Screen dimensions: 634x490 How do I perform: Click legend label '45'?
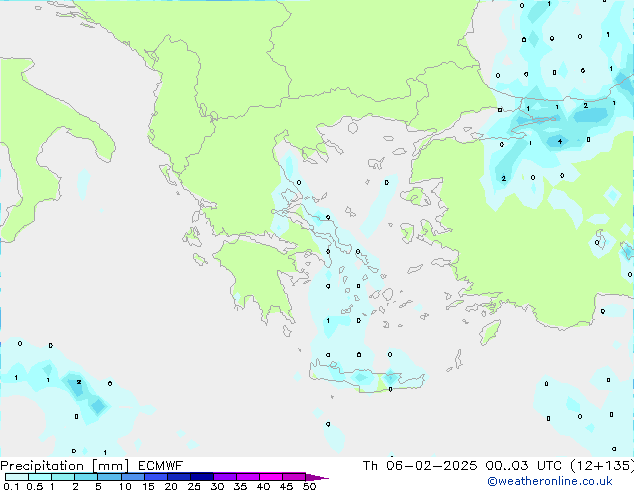(286, 486)
